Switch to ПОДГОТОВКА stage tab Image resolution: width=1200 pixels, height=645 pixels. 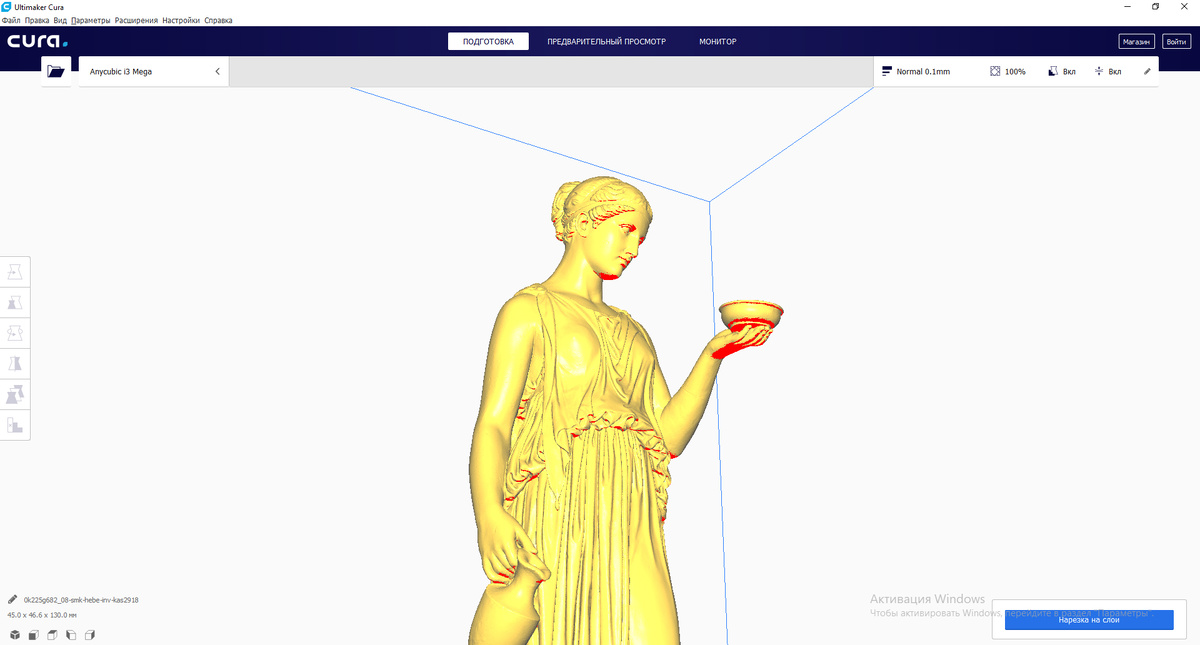click(x=488, y=42)
